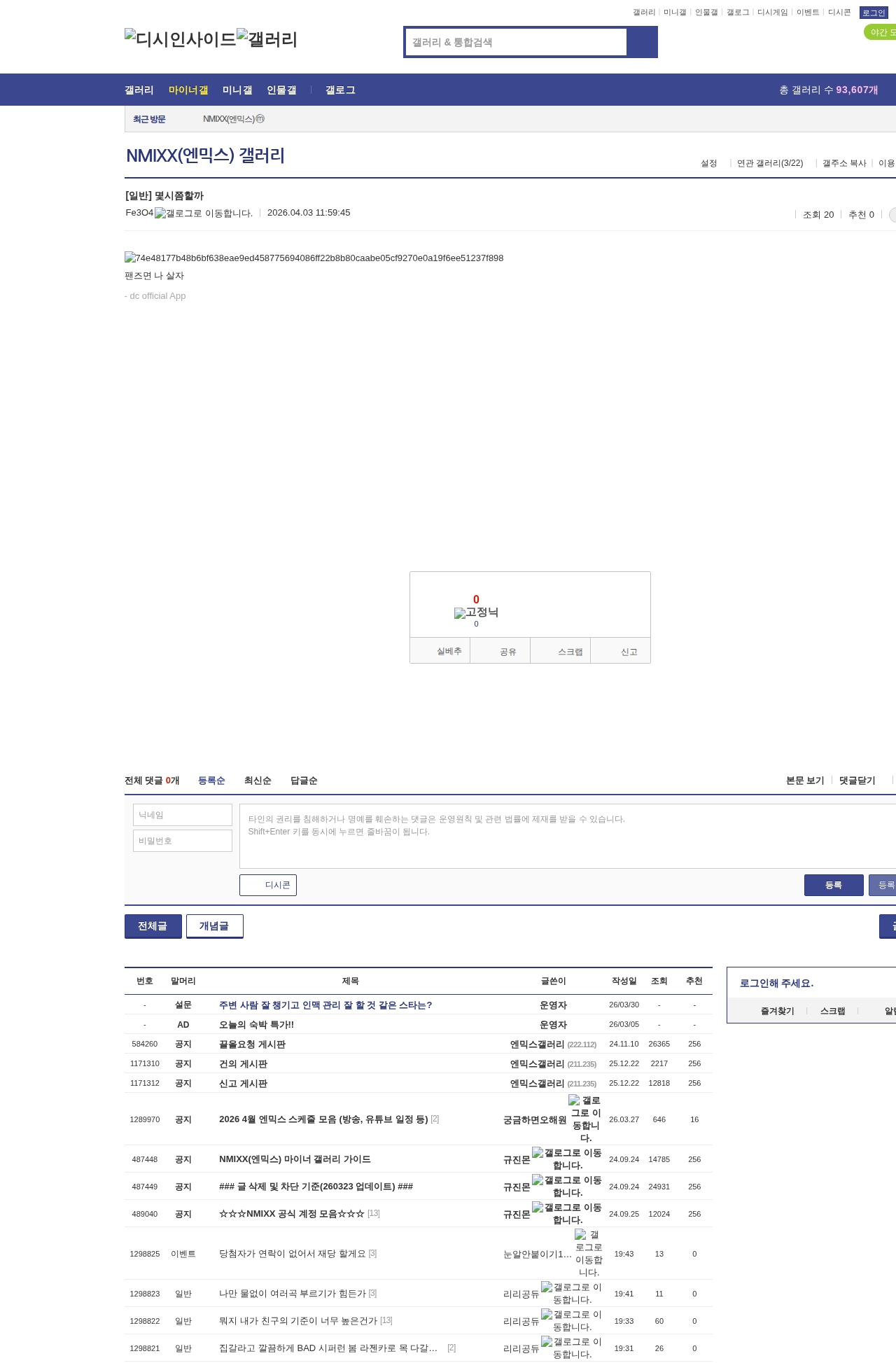Screen dimensions: 896x1363
Task: Click the 디시인사이드 logo image
Action: click(x=181, y=39)
